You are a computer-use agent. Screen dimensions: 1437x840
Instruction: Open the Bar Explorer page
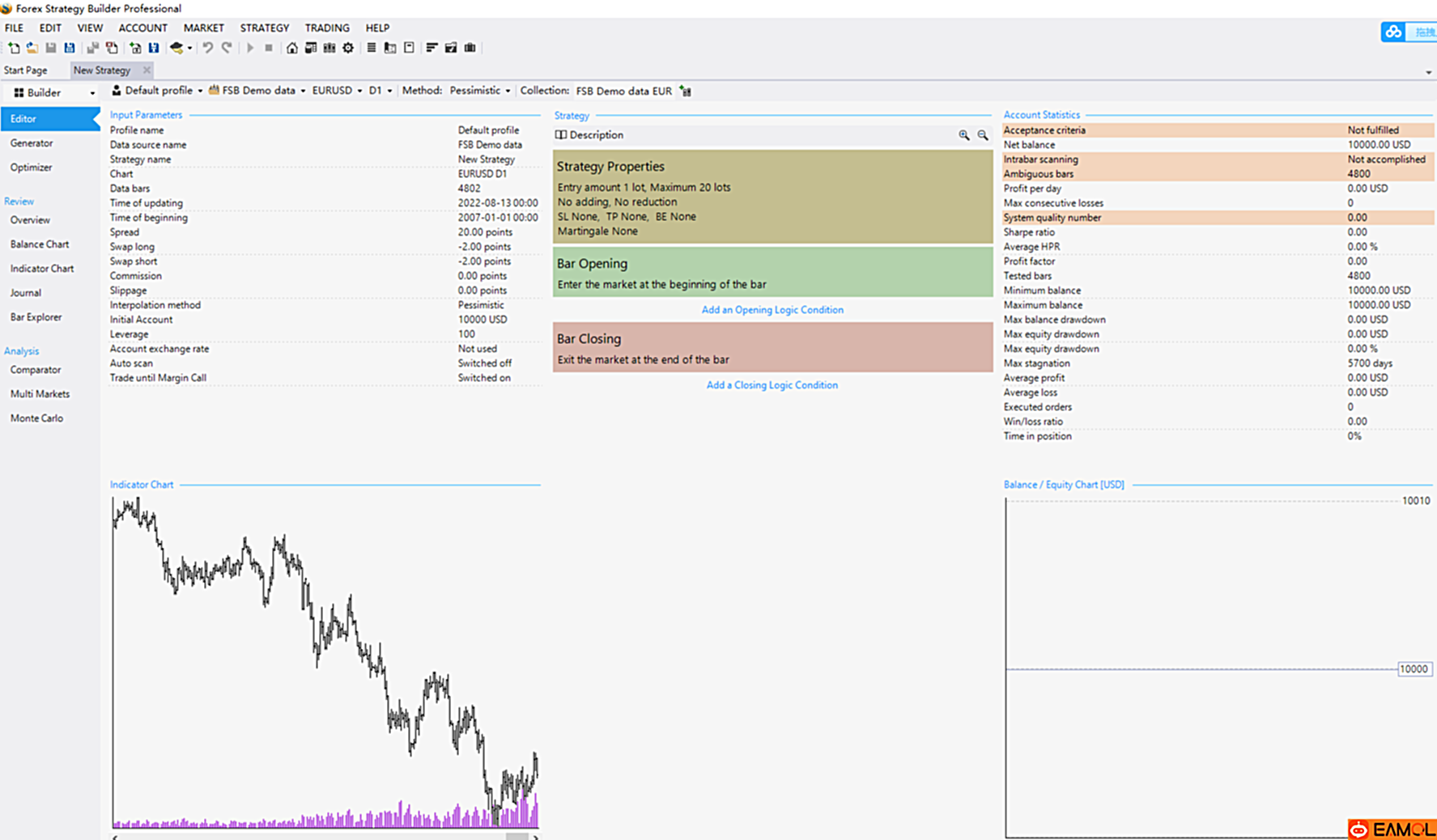point(36,317)
